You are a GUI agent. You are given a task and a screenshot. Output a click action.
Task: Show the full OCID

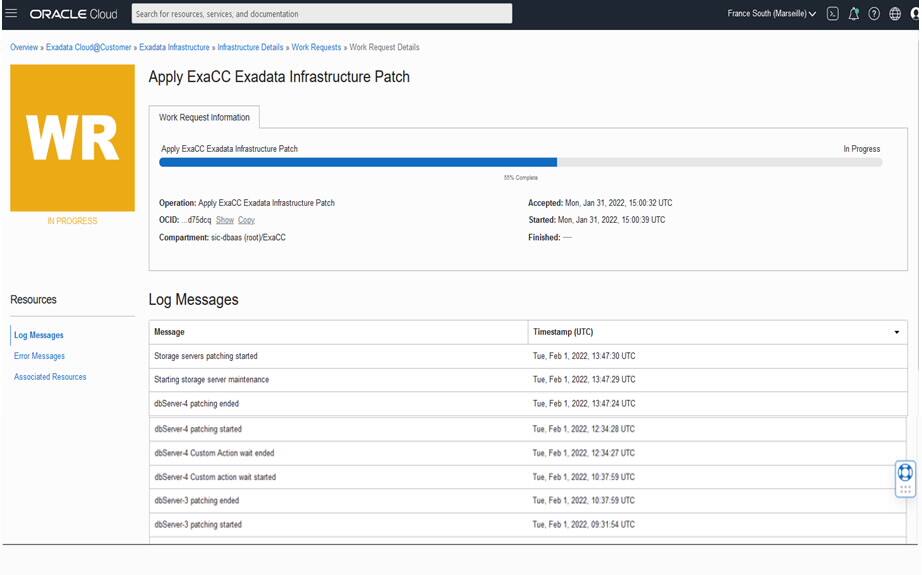coord(225,220)
